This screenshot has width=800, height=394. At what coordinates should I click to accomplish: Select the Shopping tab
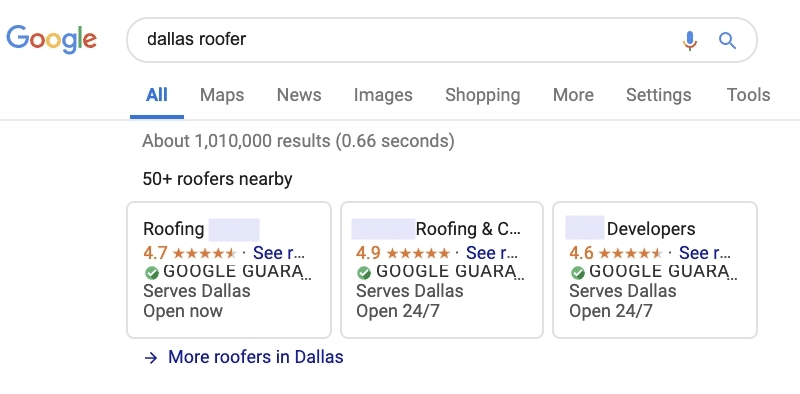483,95
